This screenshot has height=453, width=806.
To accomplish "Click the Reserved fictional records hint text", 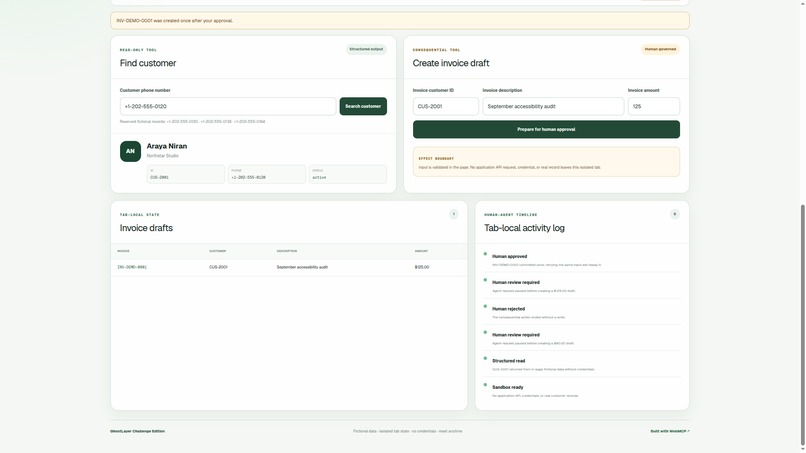I will click(x=192, y=122).
